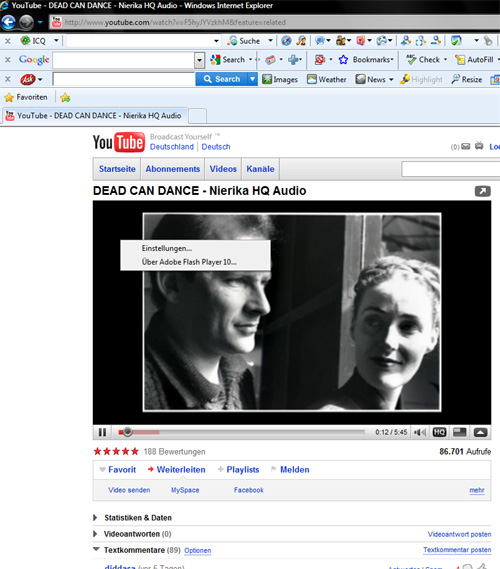This screenshot has height=569, width=500.
Task: Open the Abonnements tab
Action: (173, 169)
